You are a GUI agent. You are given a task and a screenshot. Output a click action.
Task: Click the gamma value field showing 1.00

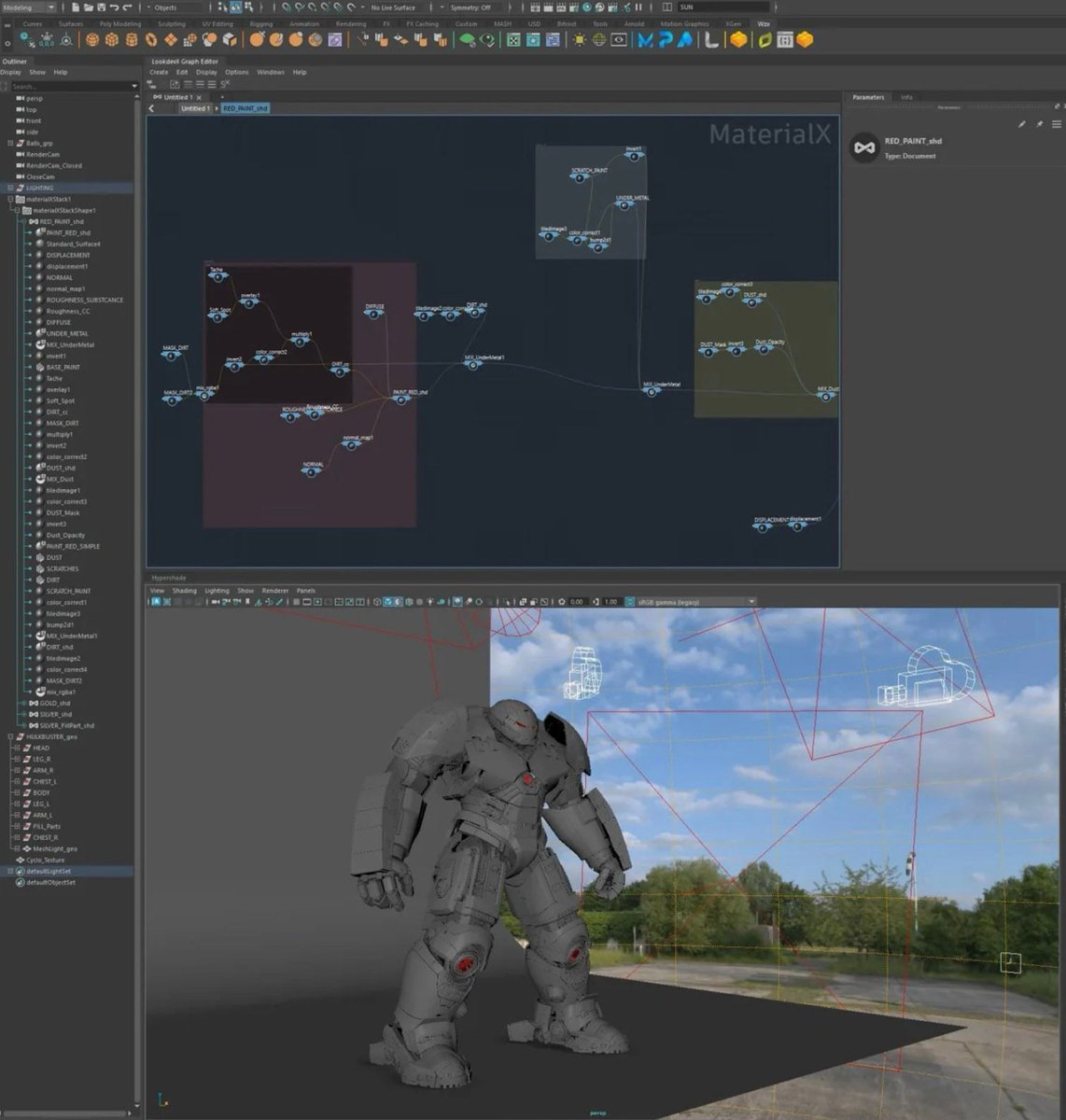(611, 602)
